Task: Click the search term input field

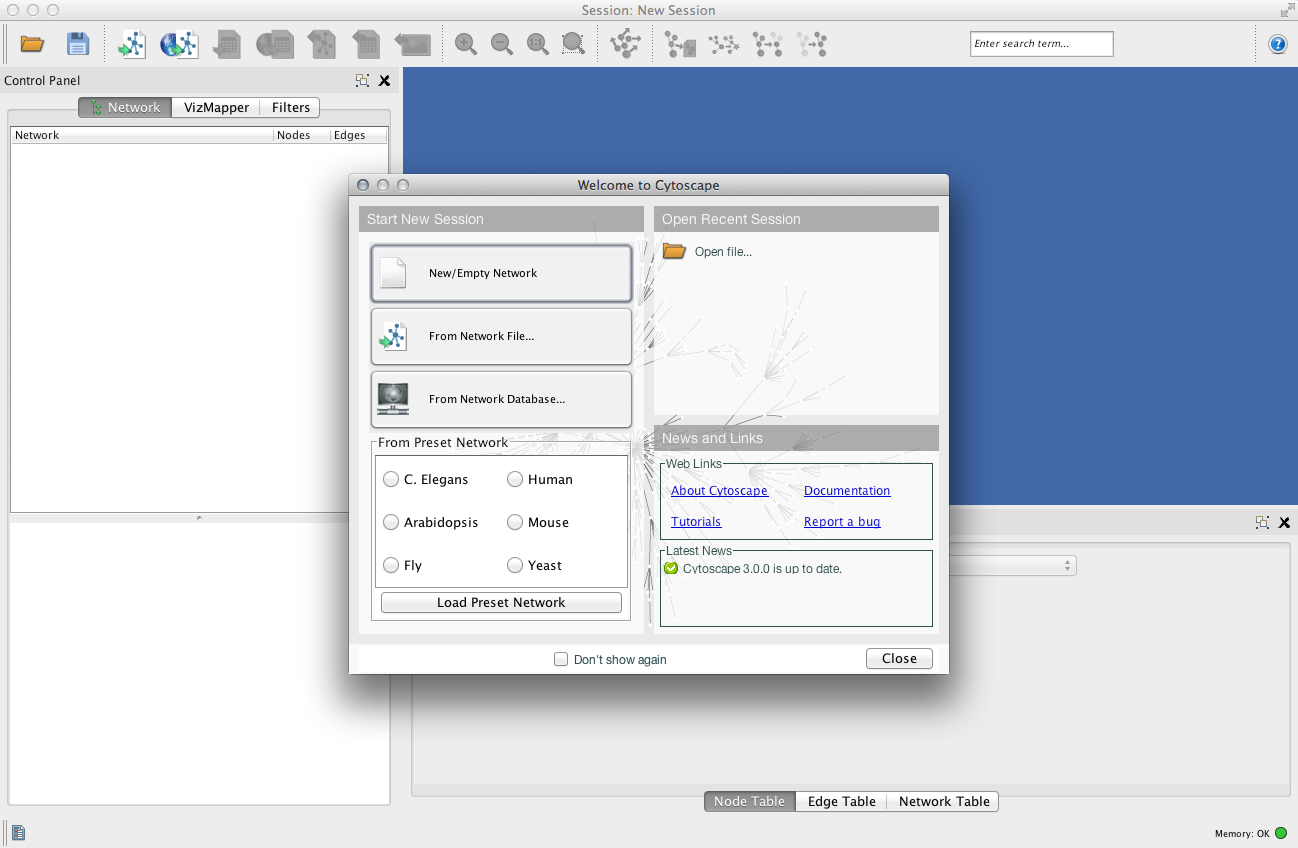Action: click(1041, 44)
